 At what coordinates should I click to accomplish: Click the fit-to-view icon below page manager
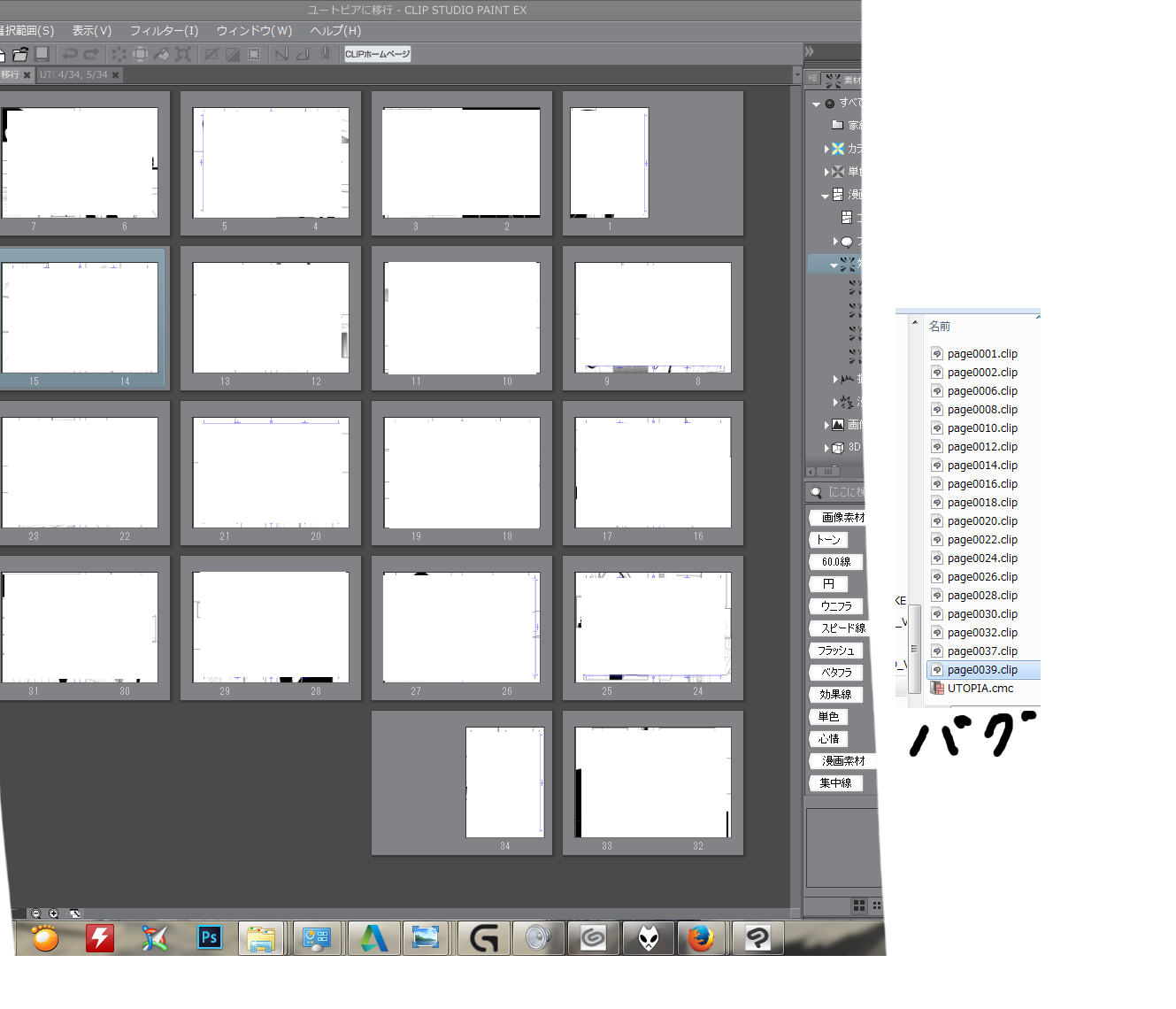[75, 913]
